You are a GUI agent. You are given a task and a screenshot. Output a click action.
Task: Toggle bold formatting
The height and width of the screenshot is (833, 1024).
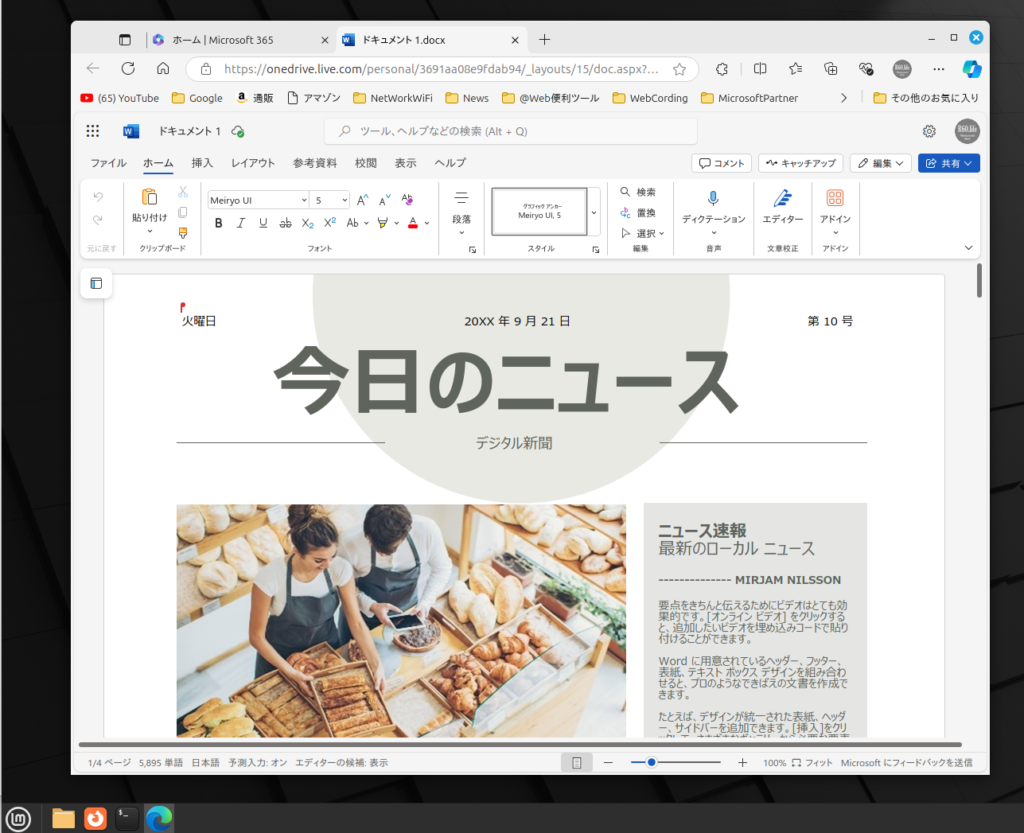(x=219, y=223)
